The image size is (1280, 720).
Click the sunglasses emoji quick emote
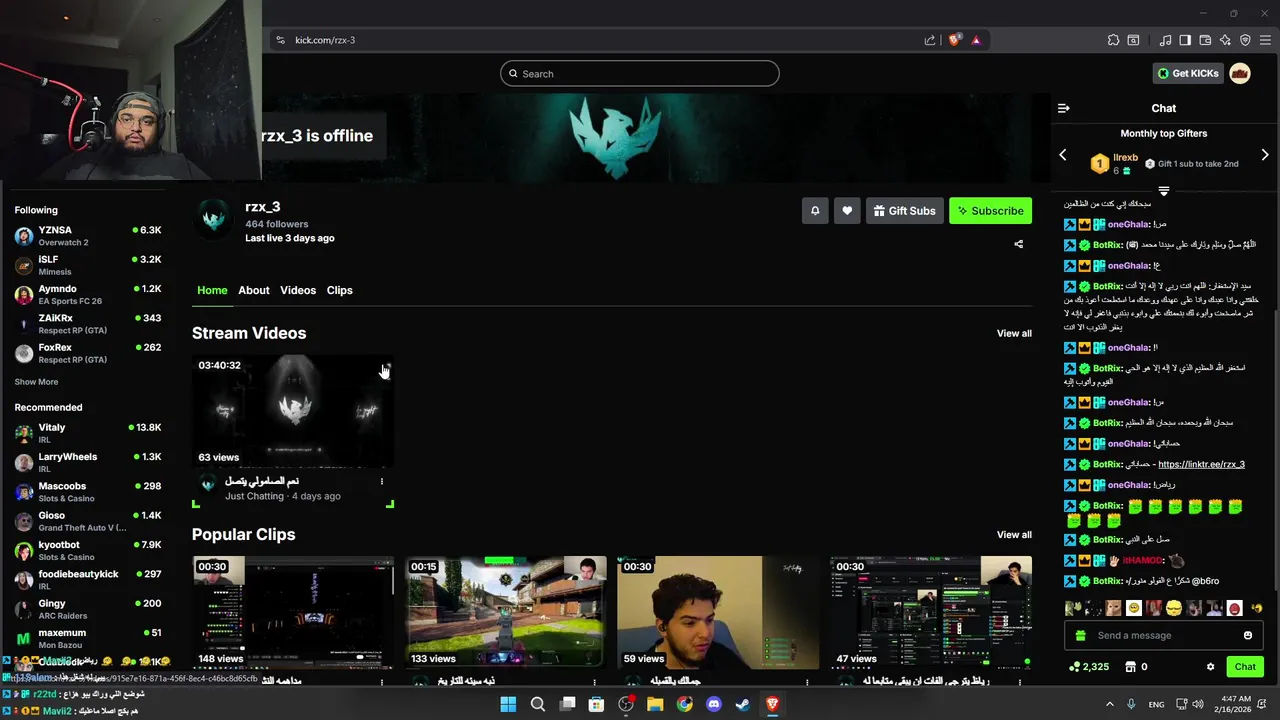1174,608
